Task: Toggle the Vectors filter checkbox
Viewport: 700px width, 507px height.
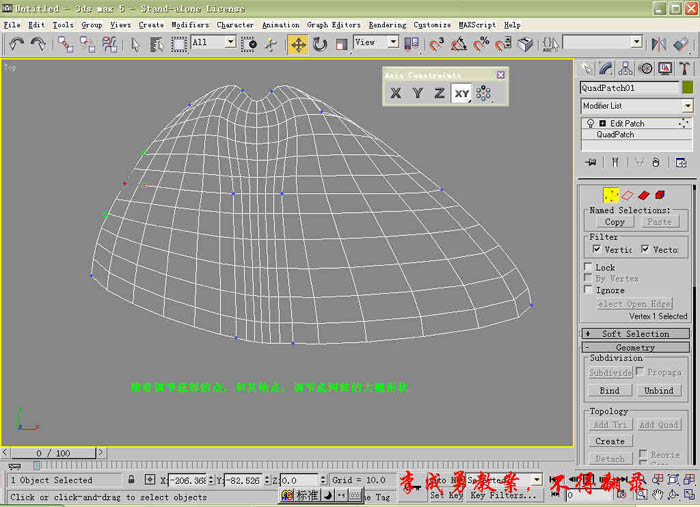Action: point(645,249)
